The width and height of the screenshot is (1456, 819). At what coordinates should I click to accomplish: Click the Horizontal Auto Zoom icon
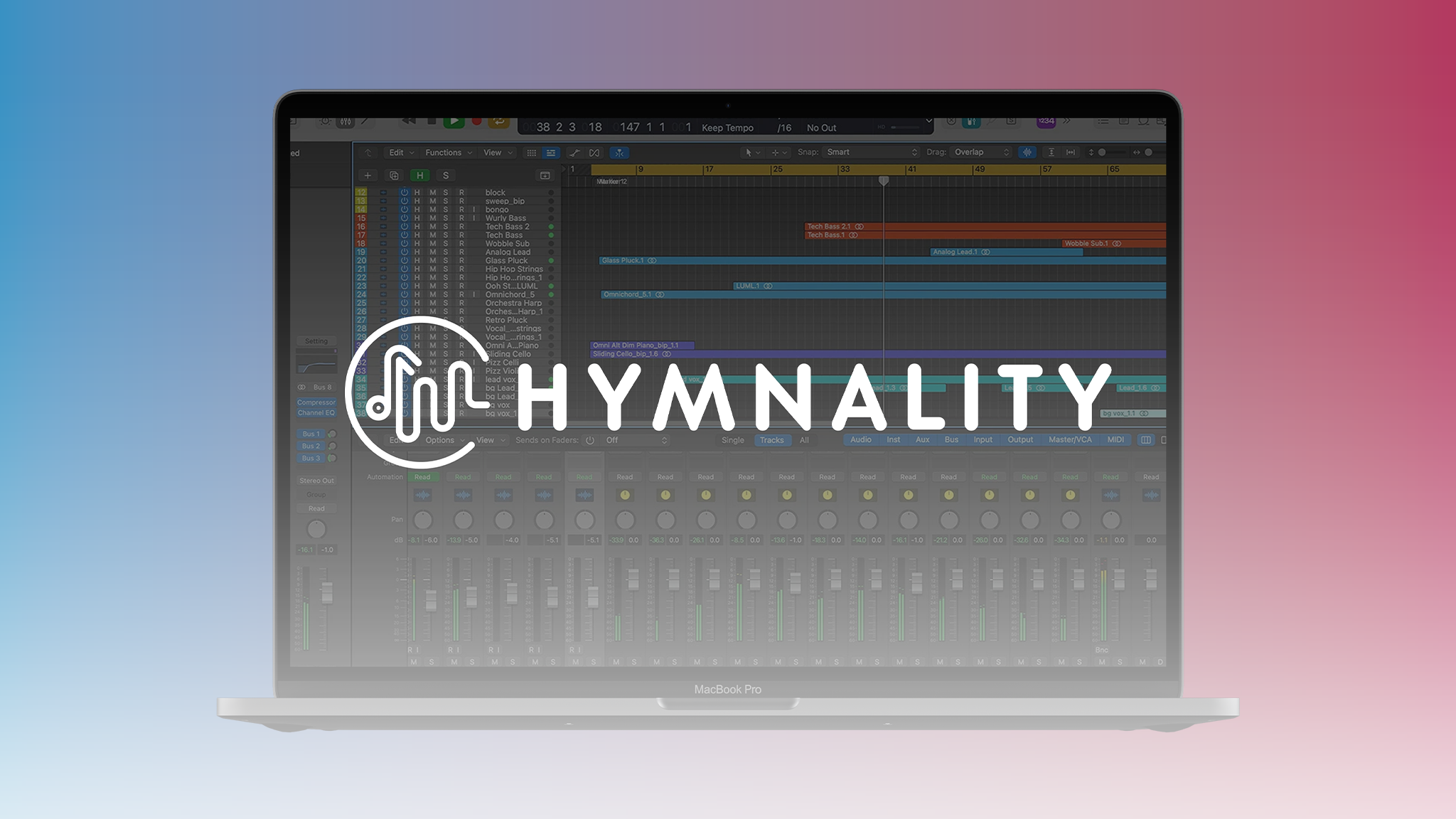coord(1071,152)
